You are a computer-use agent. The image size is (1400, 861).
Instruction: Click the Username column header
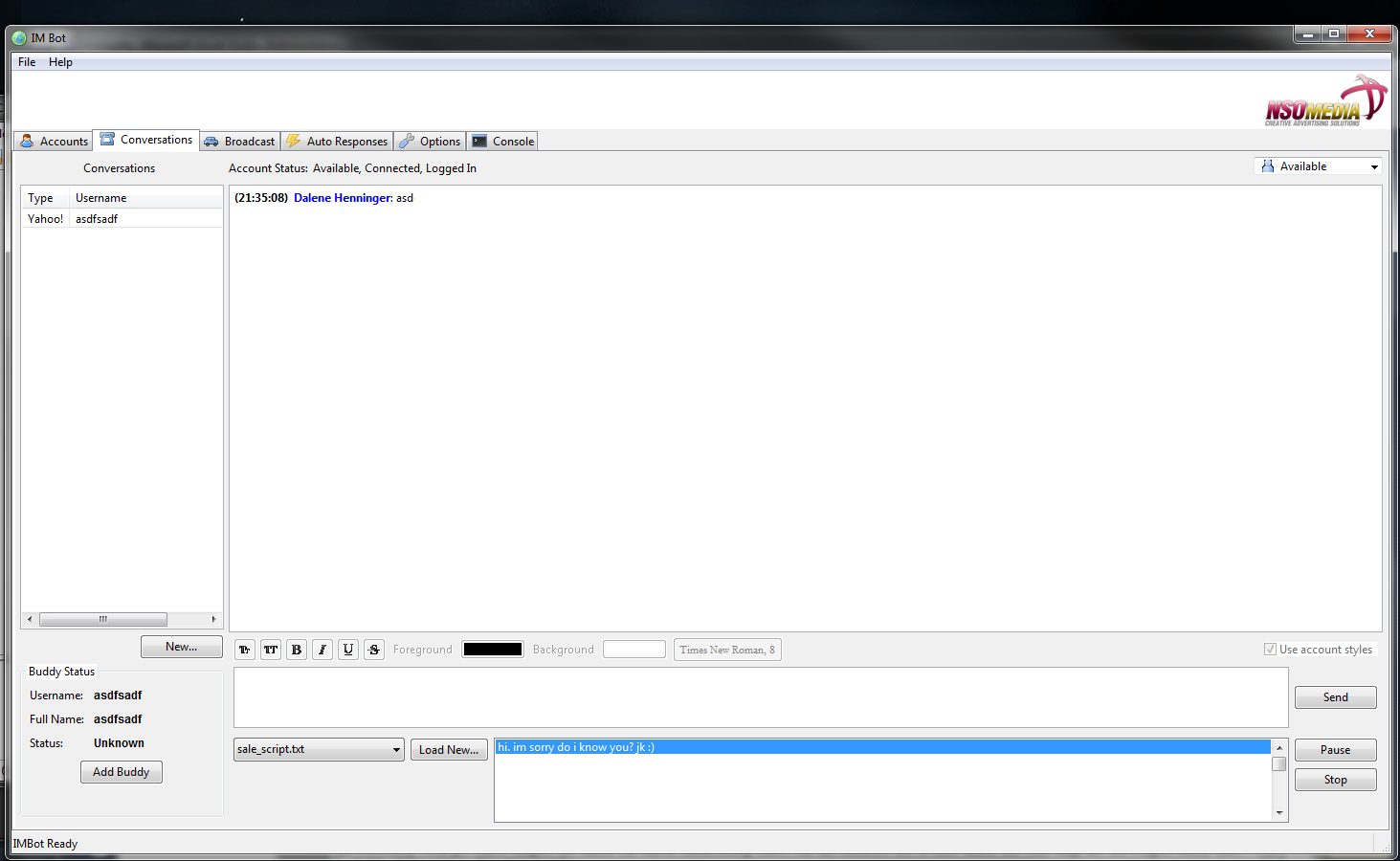[145, 198]
